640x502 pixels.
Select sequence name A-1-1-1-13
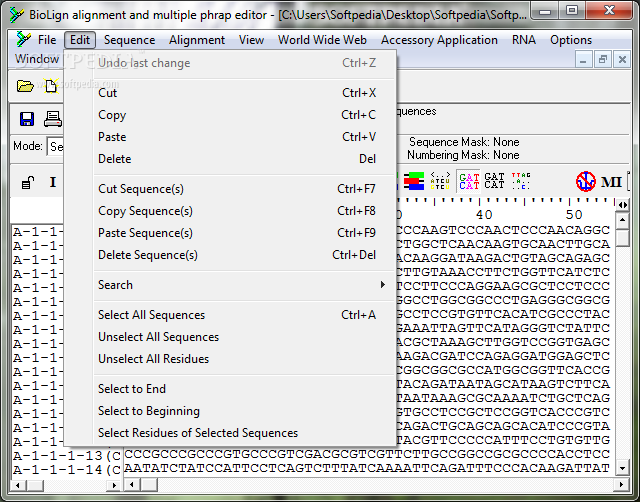67,455
